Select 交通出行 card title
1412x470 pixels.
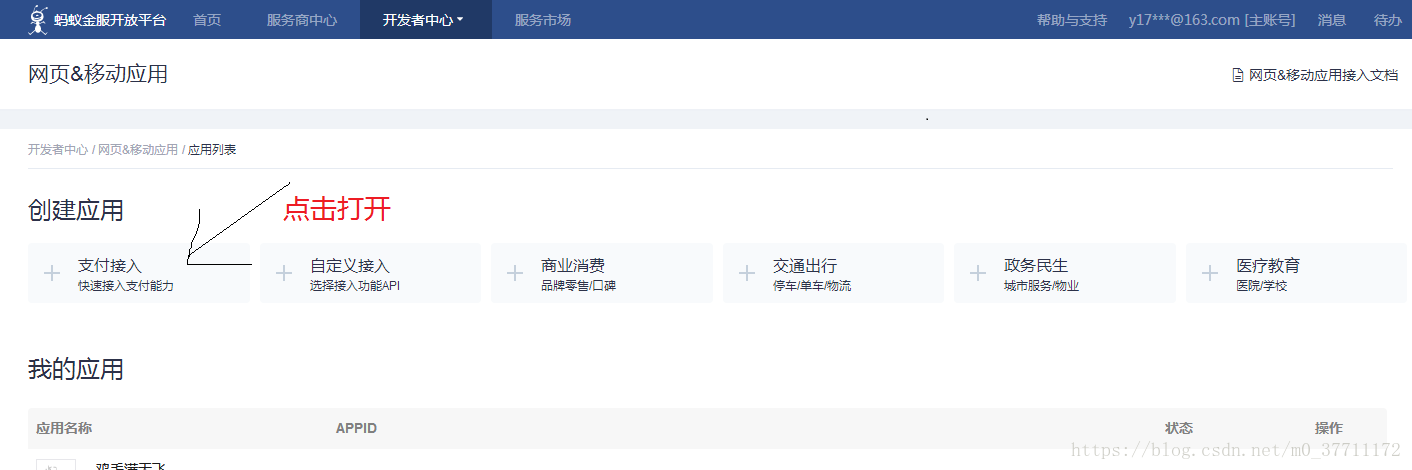tap(805, 266)
